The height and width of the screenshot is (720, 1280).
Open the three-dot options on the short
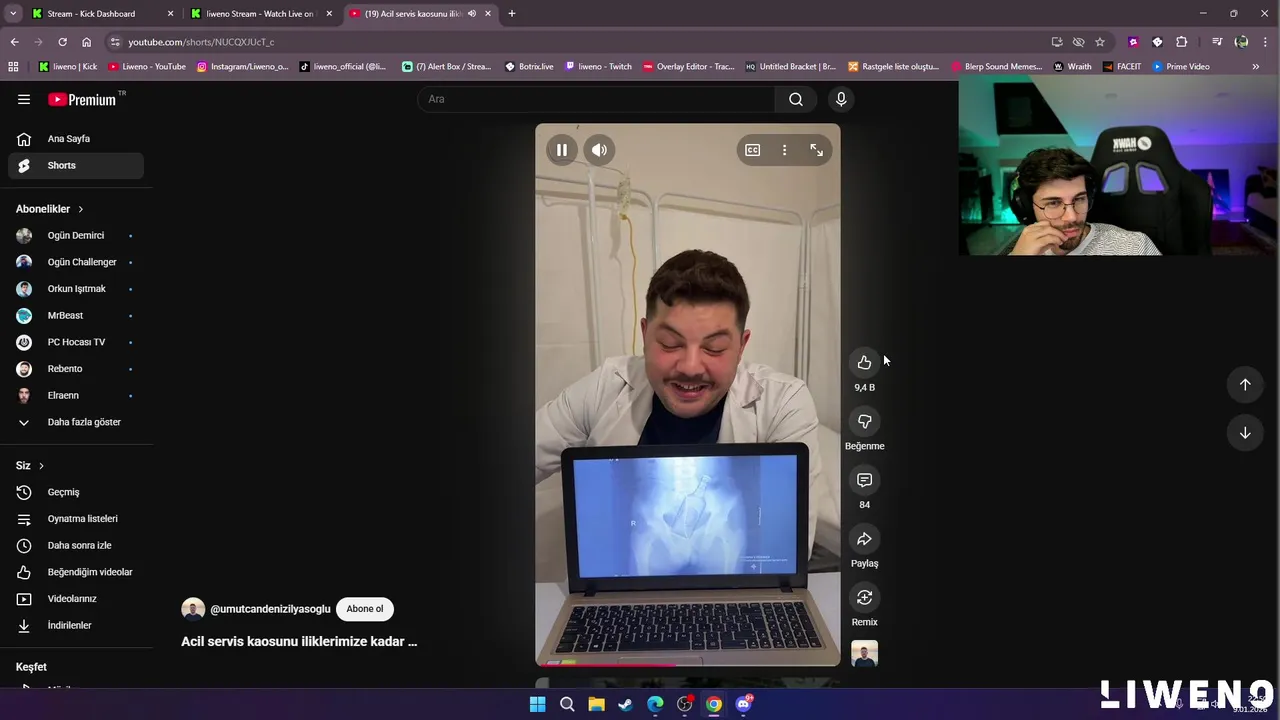[784, 150]
